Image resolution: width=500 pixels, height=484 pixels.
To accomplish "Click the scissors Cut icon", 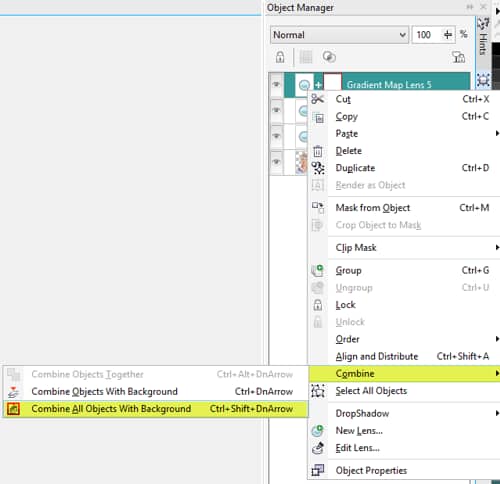I will (x=317, y=99).
